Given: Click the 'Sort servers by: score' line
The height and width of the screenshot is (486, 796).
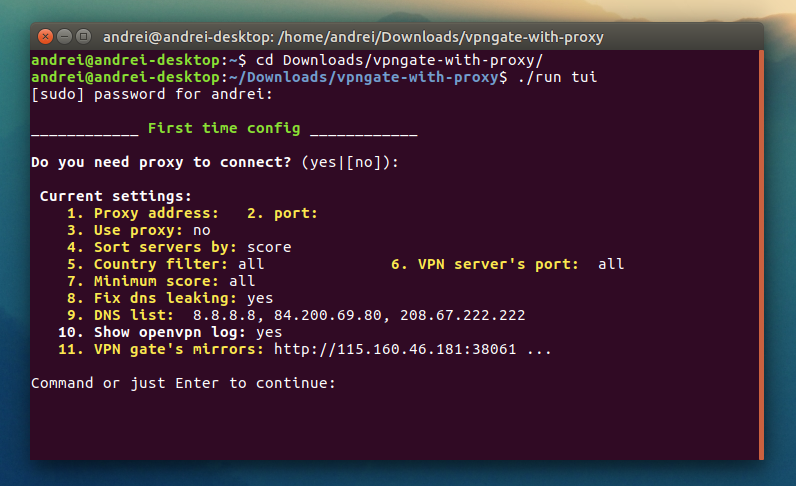Looking at the screenshot, I should (180, 247).
